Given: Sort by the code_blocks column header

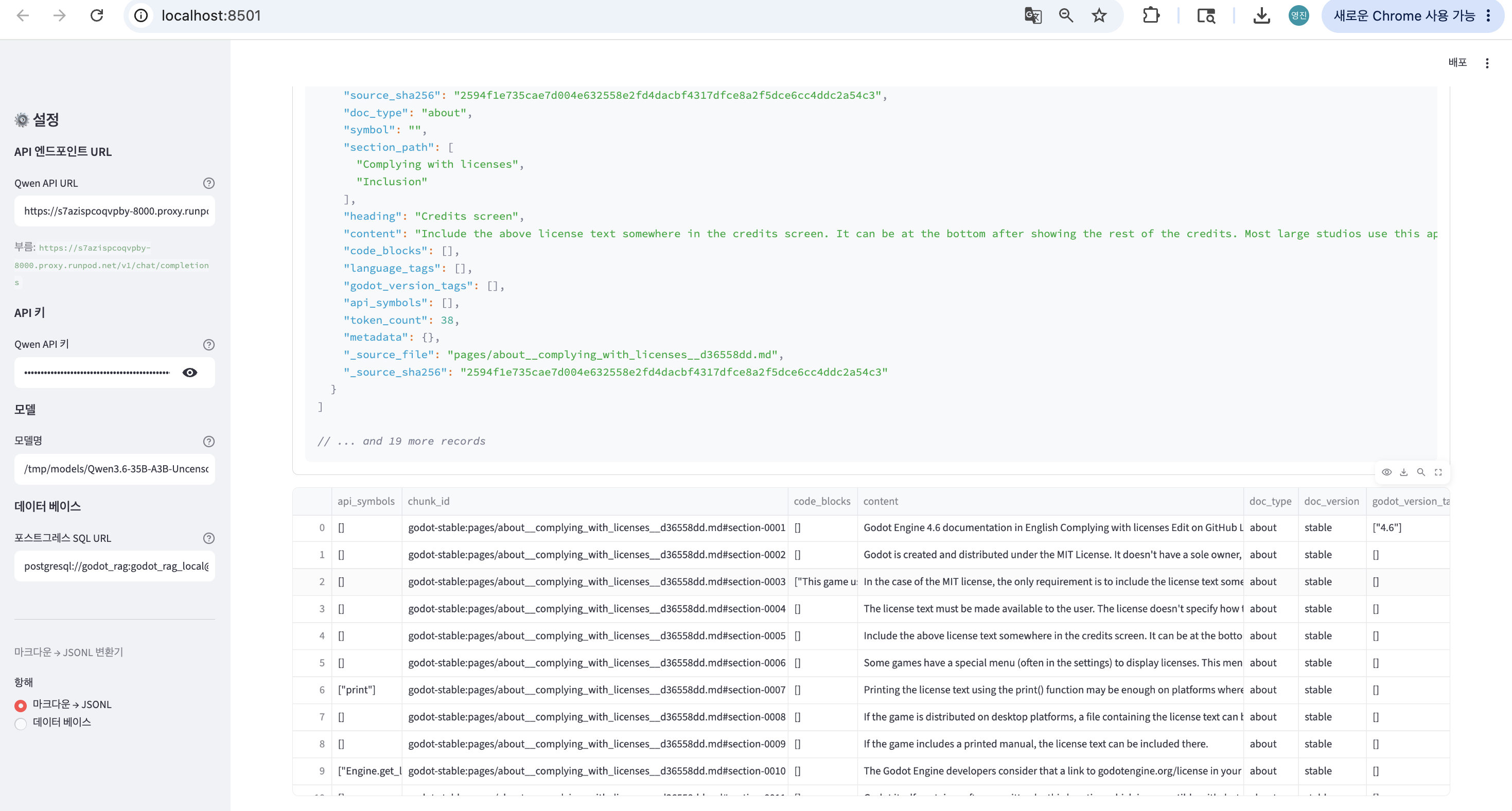Looking at the screenshot, I should 822,501.
